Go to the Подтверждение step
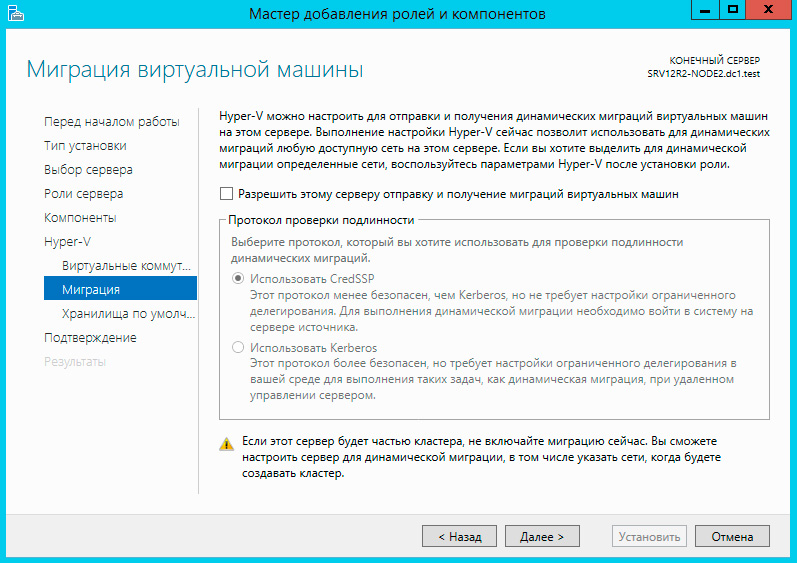 (x=90, y=338)
